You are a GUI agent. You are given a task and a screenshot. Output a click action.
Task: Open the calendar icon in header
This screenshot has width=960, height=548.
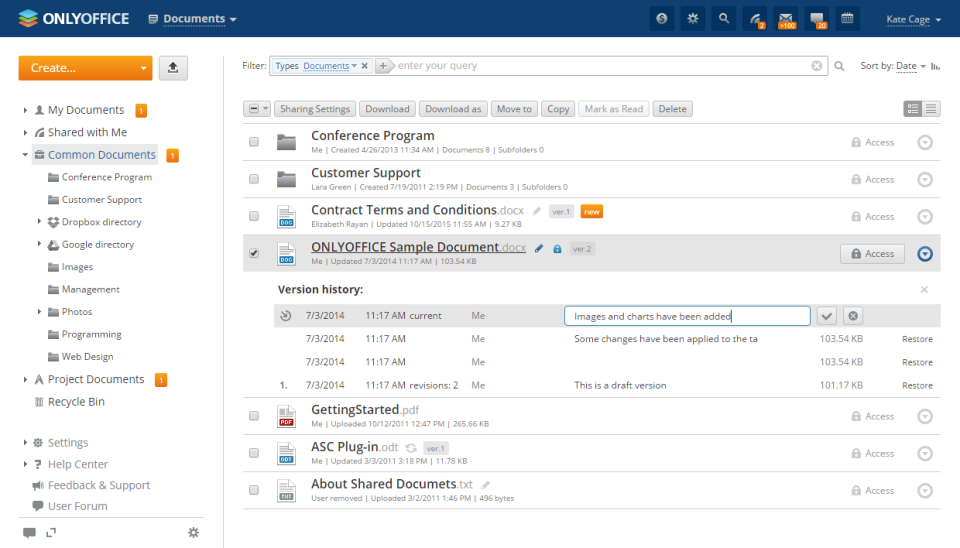click(847, 19)
